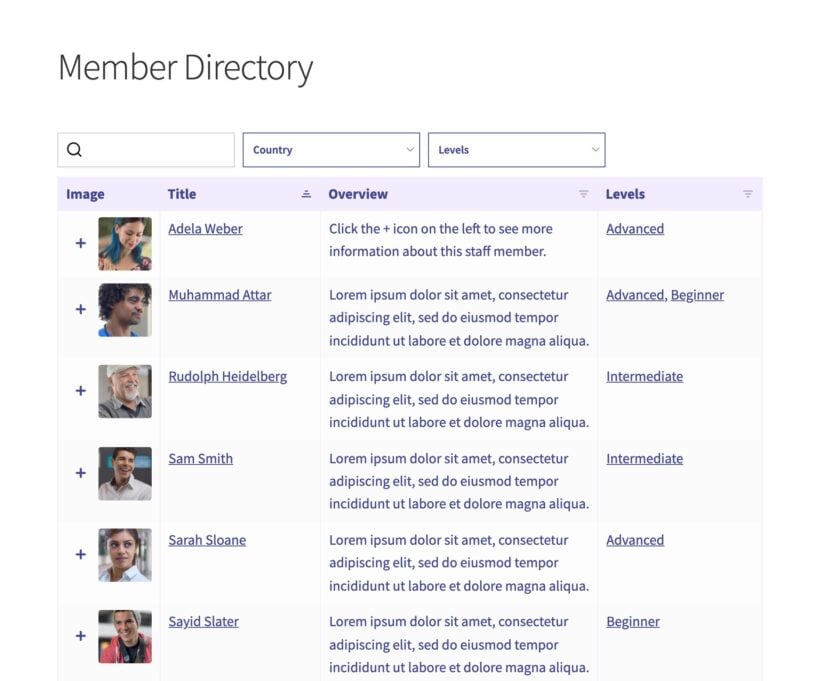
Task: Click the Levels column sort icon
Action: 748,194
